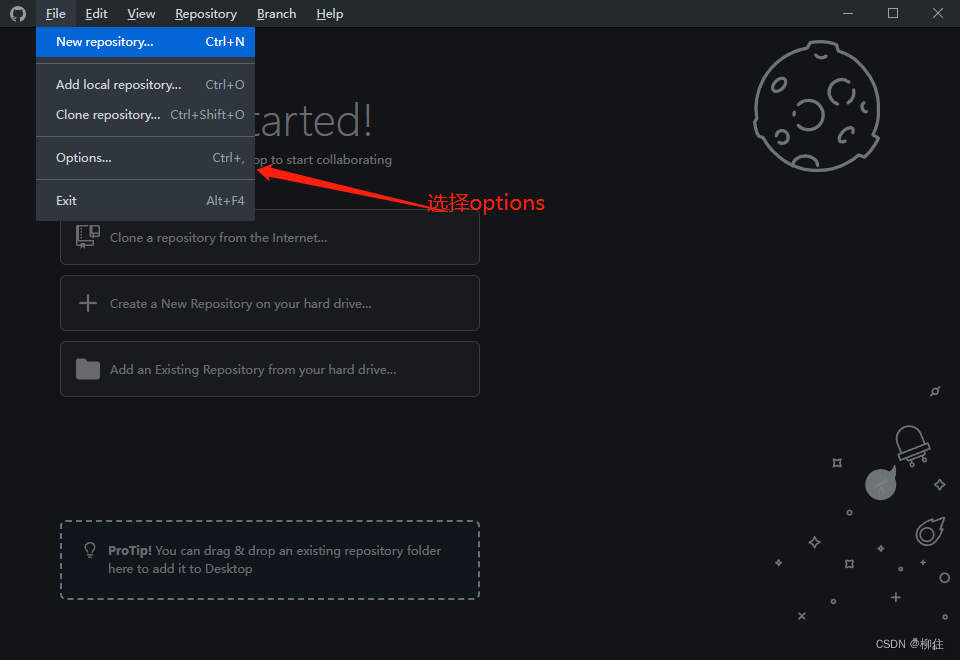Open the View menu
The image size is (960, 660).
tap(141, 13)
